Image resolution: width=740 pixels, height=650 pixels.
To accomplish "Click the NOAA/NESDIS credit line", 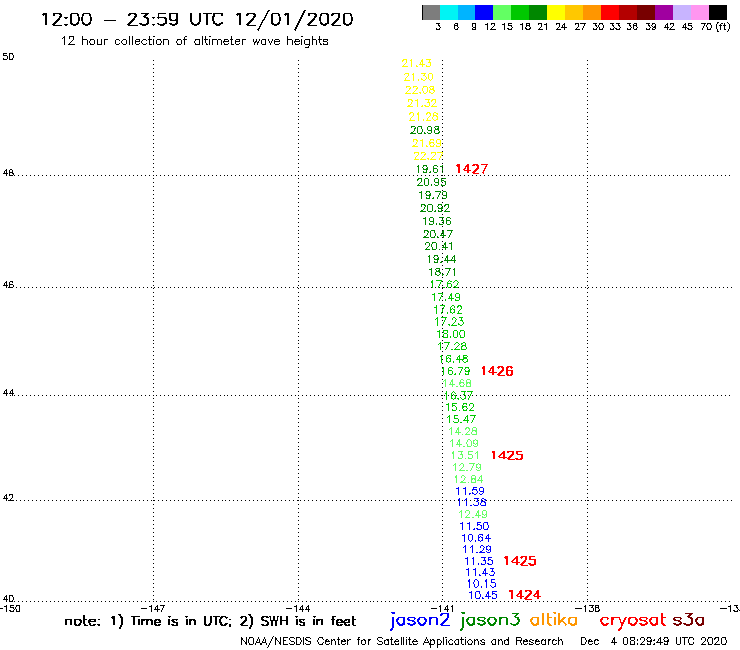I will [402, 642].
